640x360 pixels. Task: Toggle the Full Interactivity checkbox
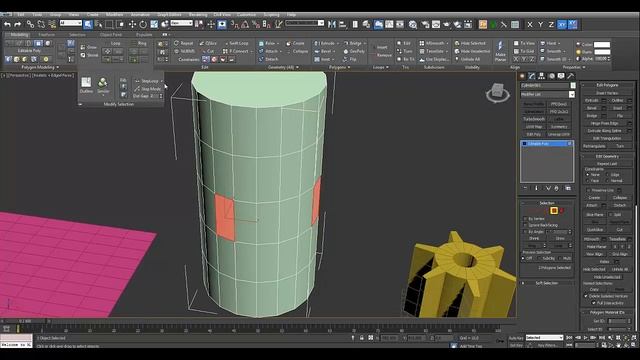click(594, 303)
